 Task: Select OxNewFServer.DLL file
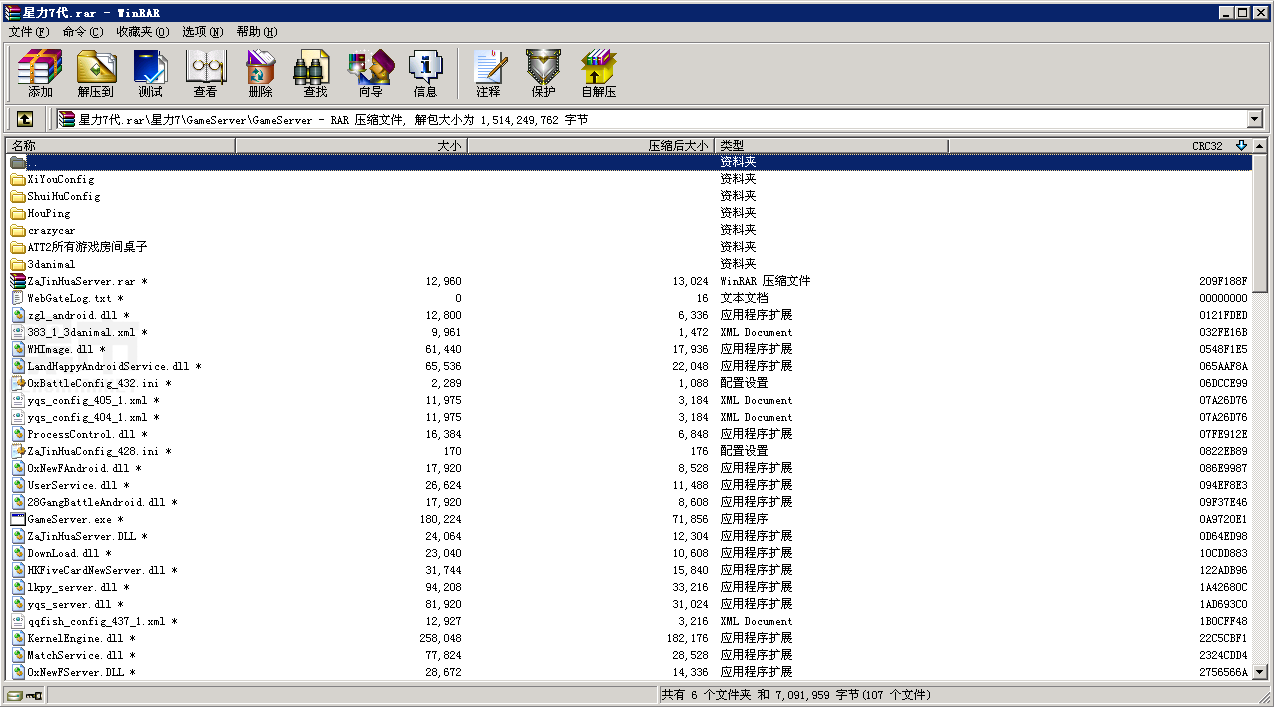click(81, 672)
